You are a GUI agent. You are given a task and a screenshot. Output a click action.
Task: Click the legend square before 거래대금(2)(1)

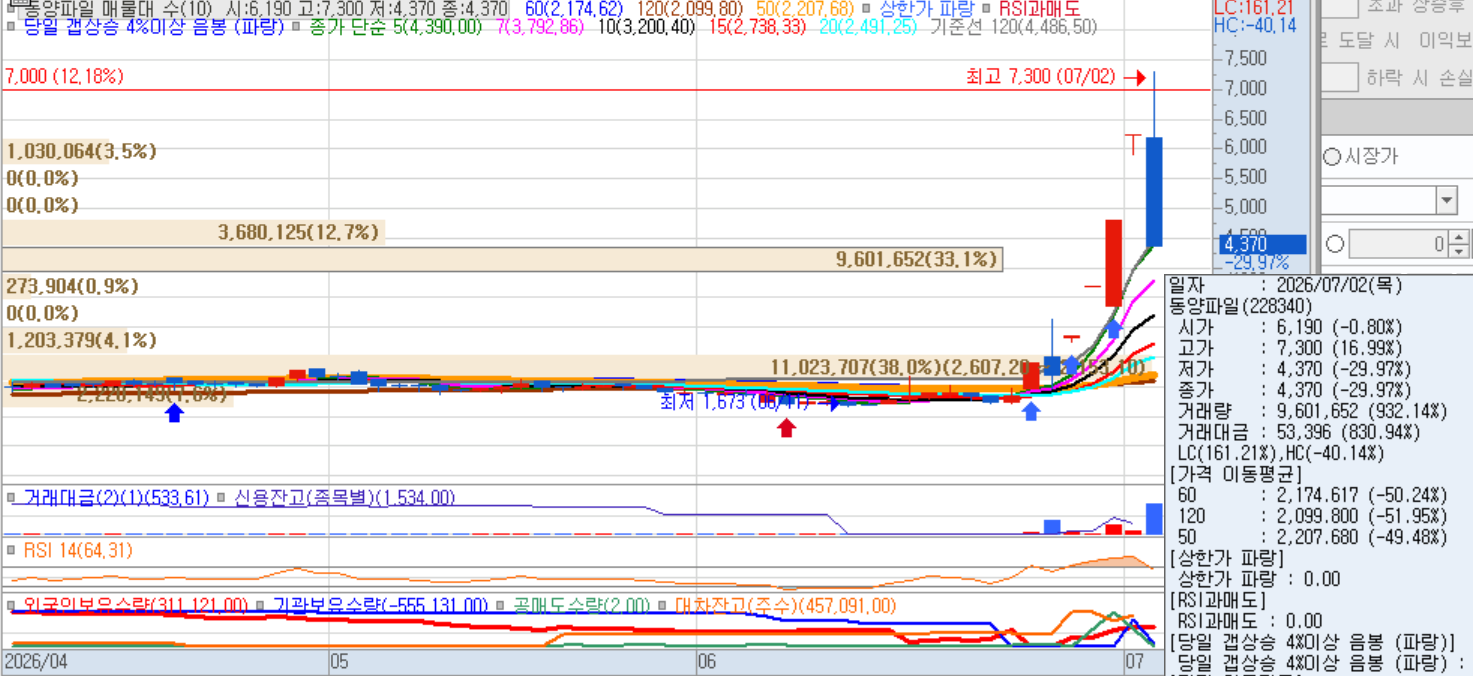[11, 498]
